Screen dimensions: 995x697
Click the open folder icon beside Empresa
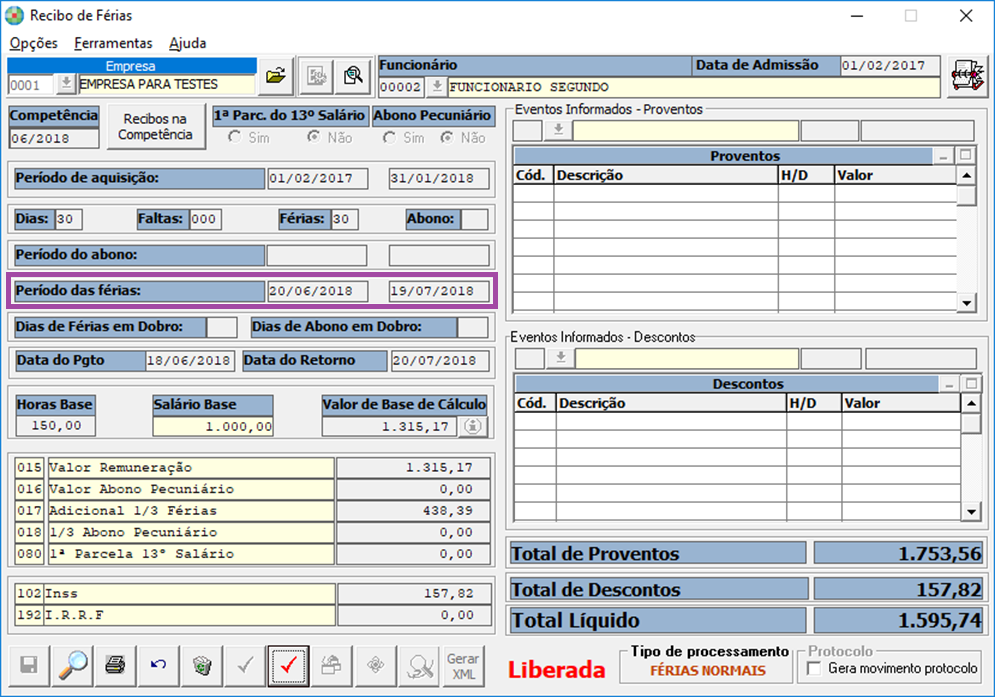tap(276, 76)
